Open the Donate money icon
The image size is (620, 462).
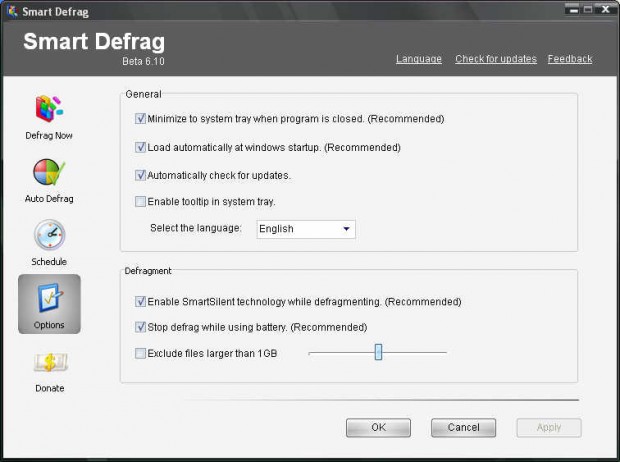[50, 362]
